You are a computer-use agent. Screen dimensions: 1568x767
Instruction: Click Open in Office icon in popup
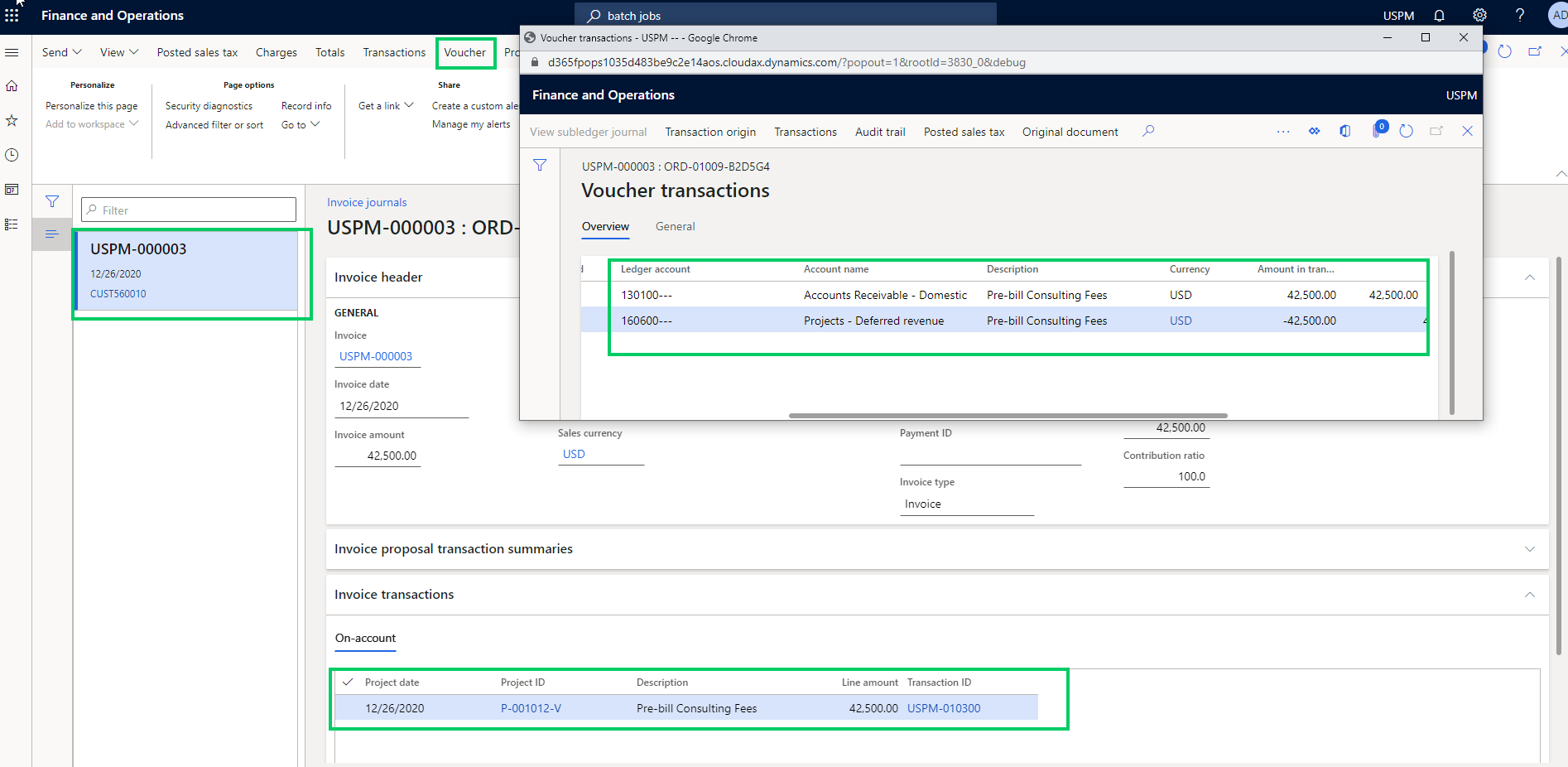tap(1345, 131)
